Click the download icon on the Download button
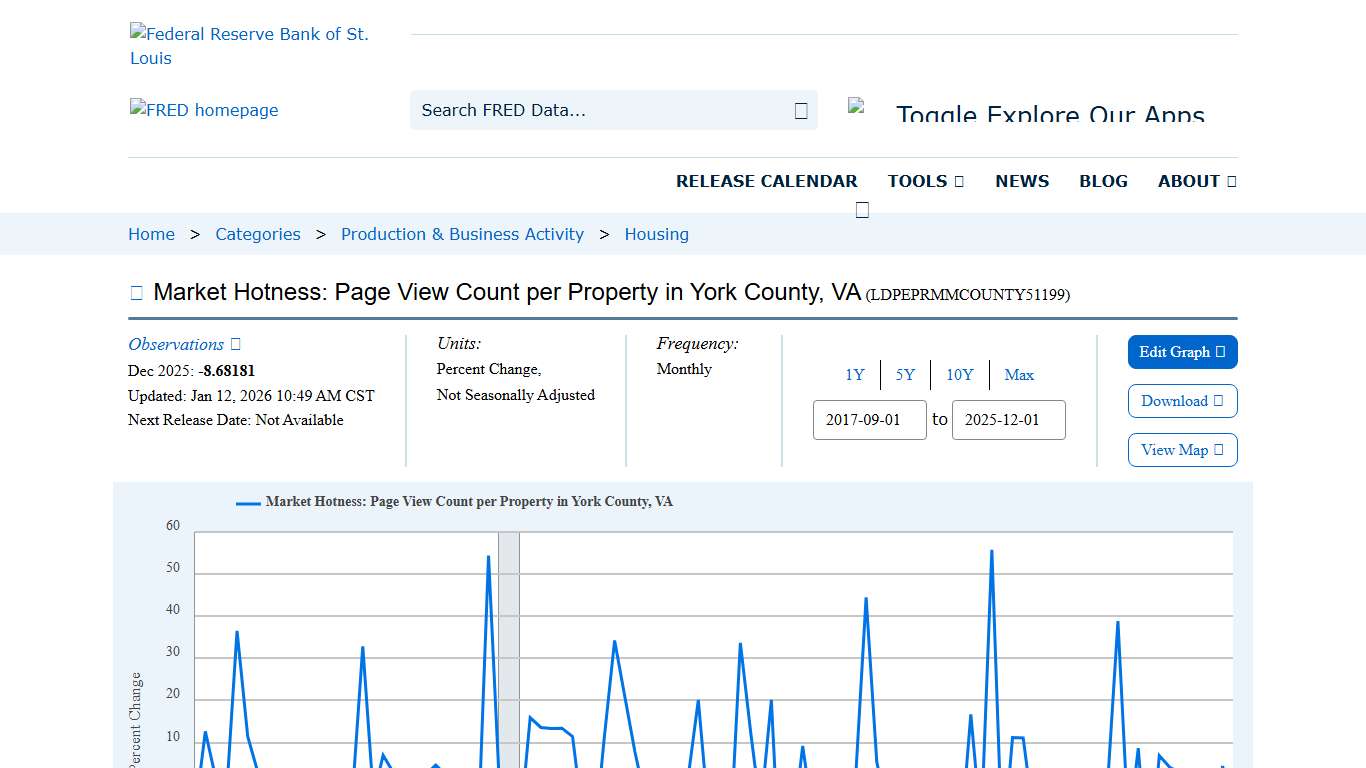Screen dimensions: 1366x768 click(x=1216, y=401)
